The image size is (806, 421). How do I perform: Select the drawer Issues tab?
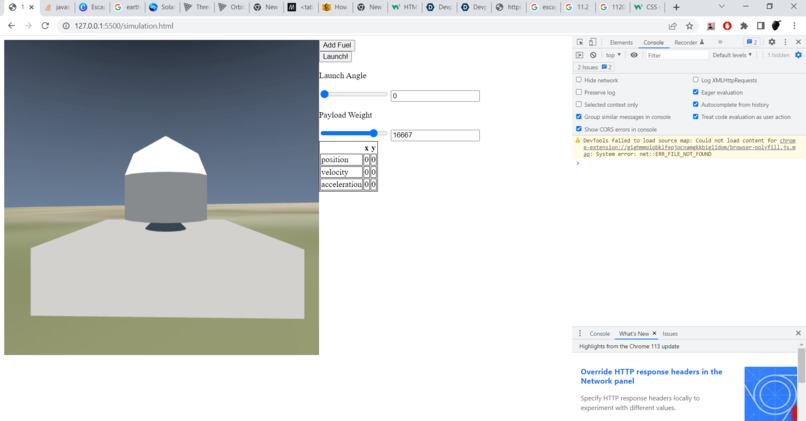(670, 334)
